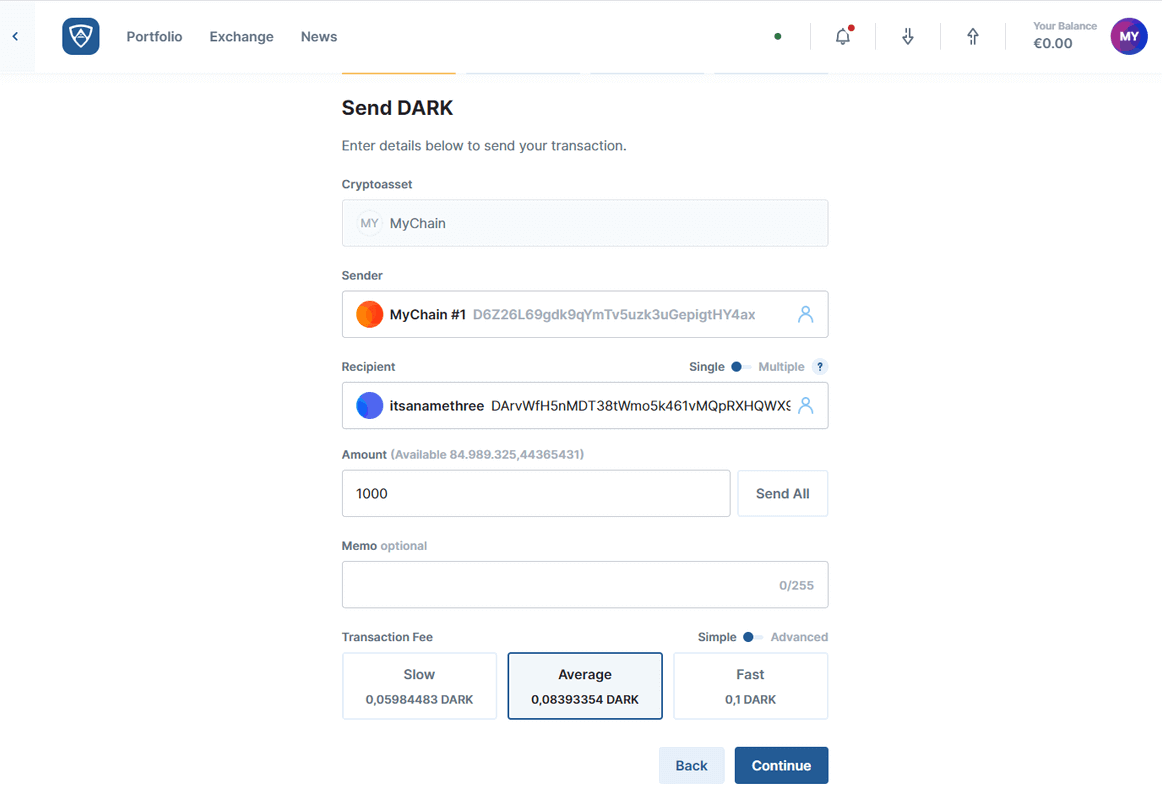Screen dimensions: 1162x800
Task: Click the back chevron at top left
Action: 15,37
